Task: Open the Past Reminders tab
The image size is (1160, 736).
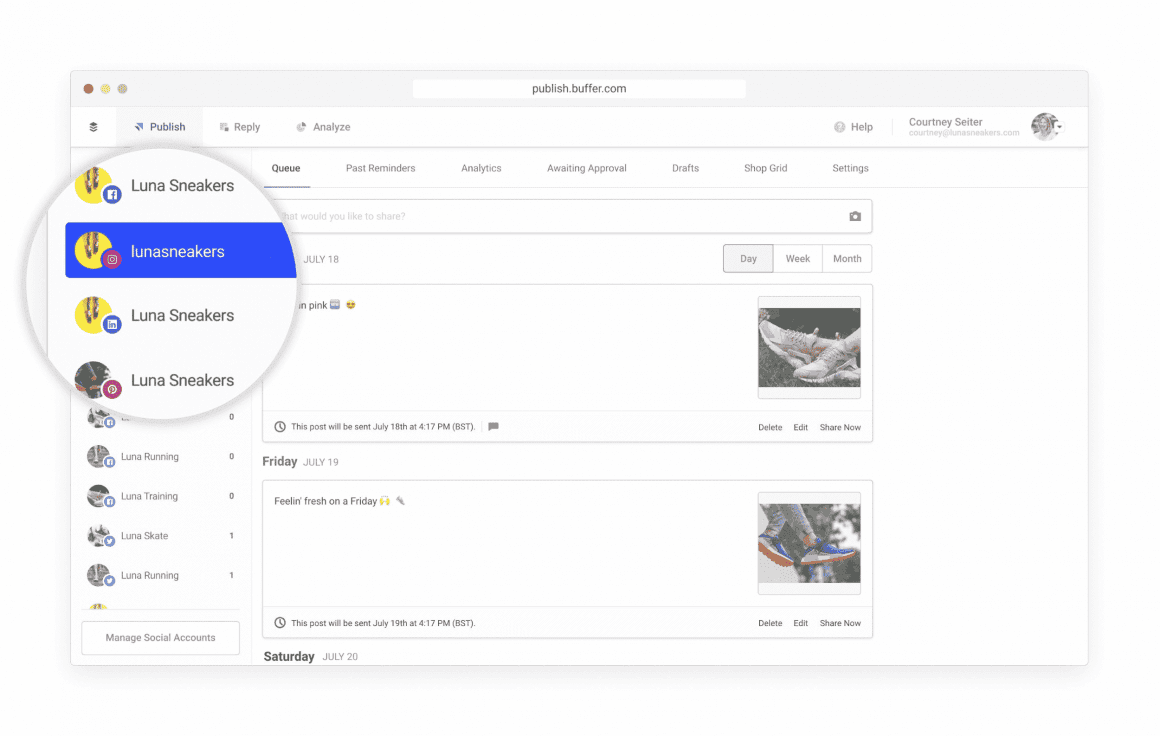Action: click(x=380, y=168)
